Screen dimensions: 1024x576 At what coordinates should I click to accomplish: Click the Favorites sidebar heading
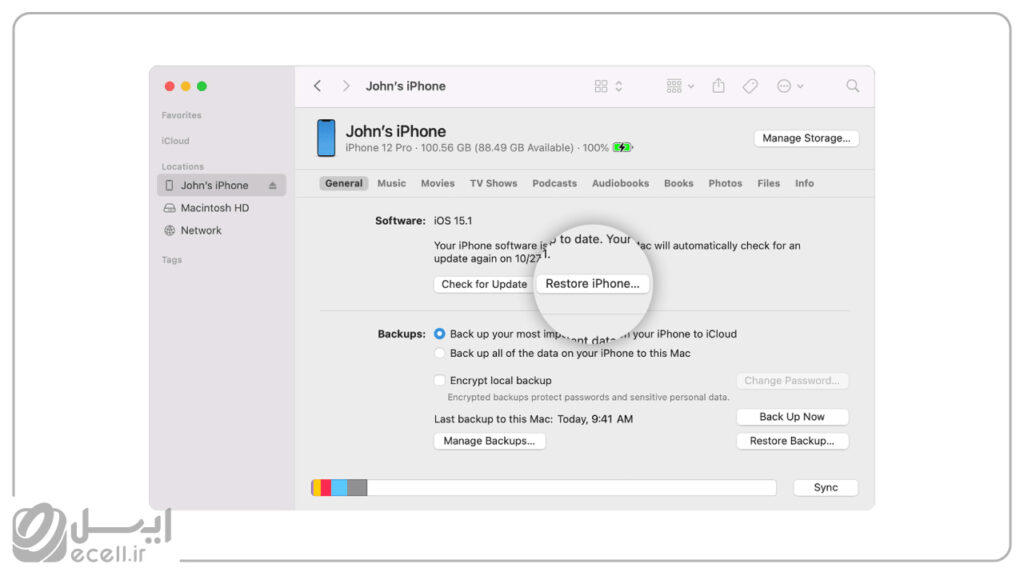[x=182, y=115]
